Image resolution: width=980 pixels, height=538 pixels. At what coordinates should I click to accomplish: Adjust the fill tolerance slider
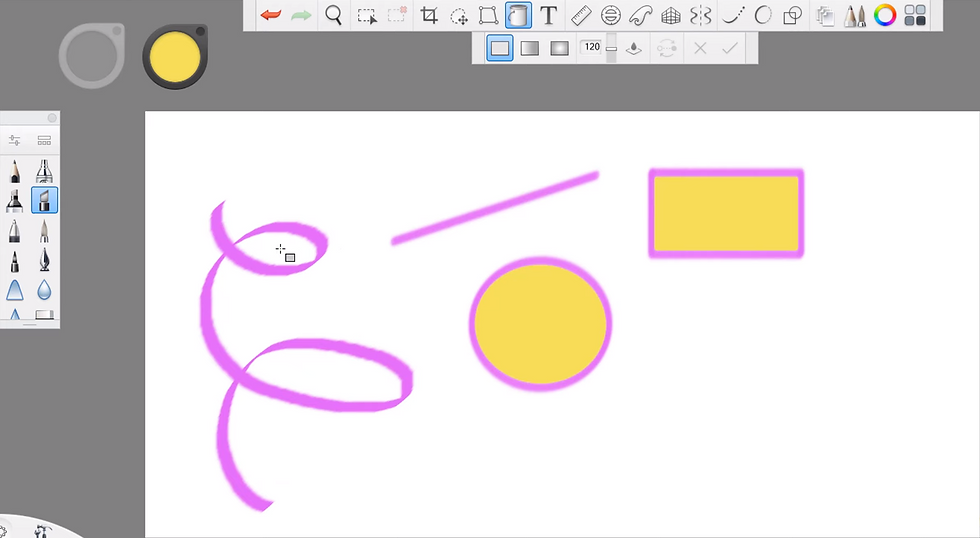click(x=611, y=48)
